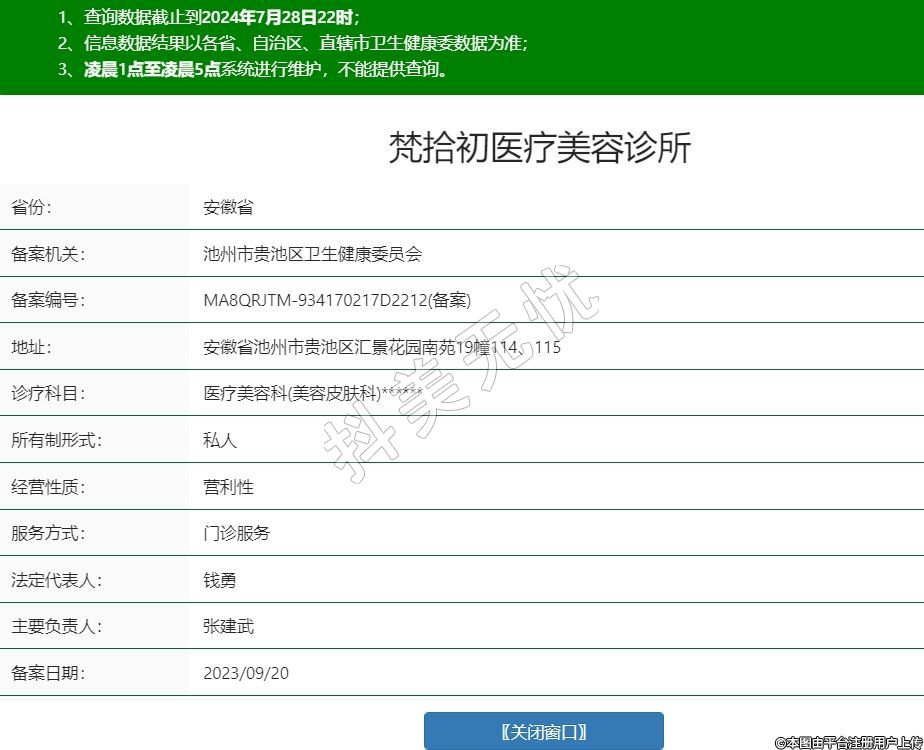Select the filing date 2023/09/20

click(246, 673)
